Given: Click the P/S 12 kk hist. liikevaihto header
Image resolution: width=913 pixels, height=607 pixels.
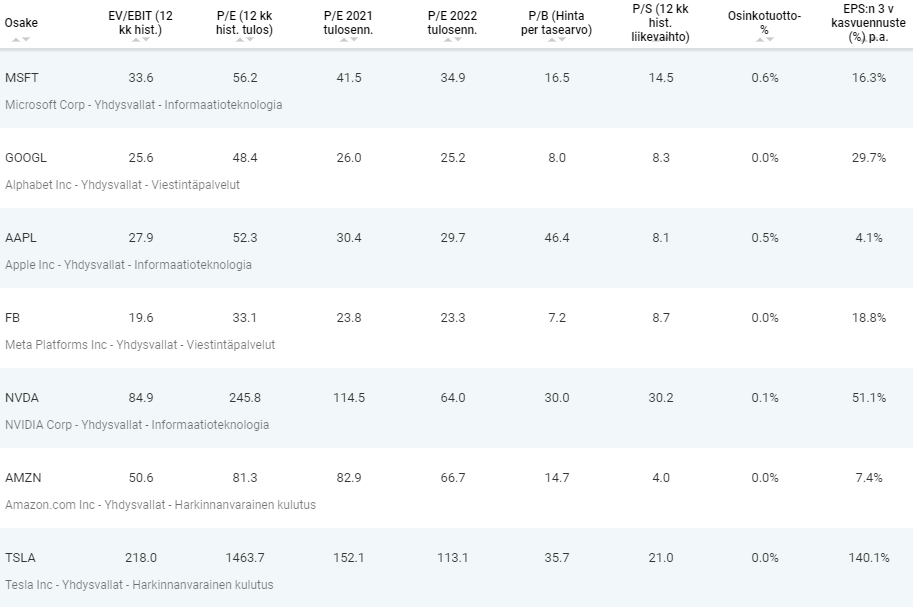Looking at the screenshot, I should click(660, 23).
